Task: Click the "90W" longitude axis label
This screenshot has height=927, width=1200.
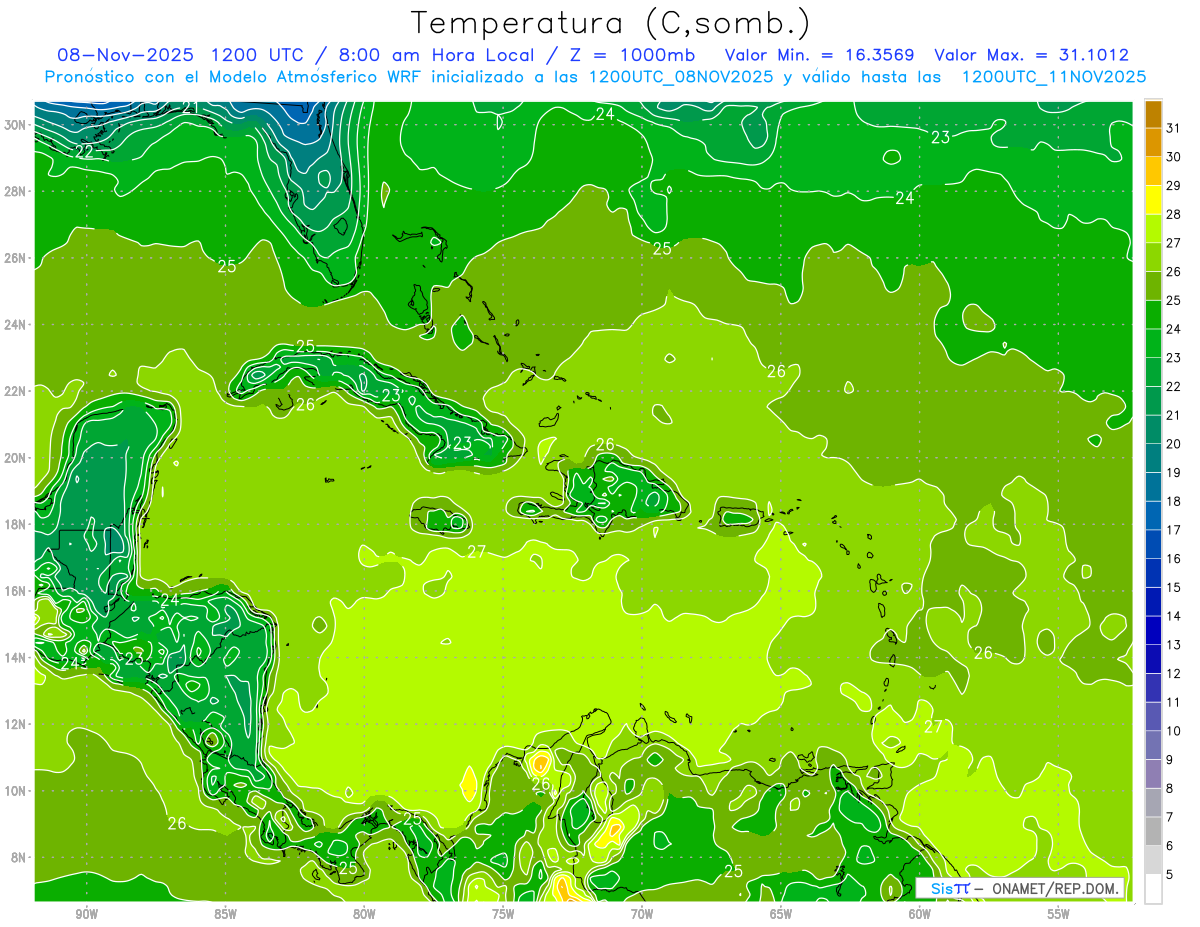Action: point(87,914)
